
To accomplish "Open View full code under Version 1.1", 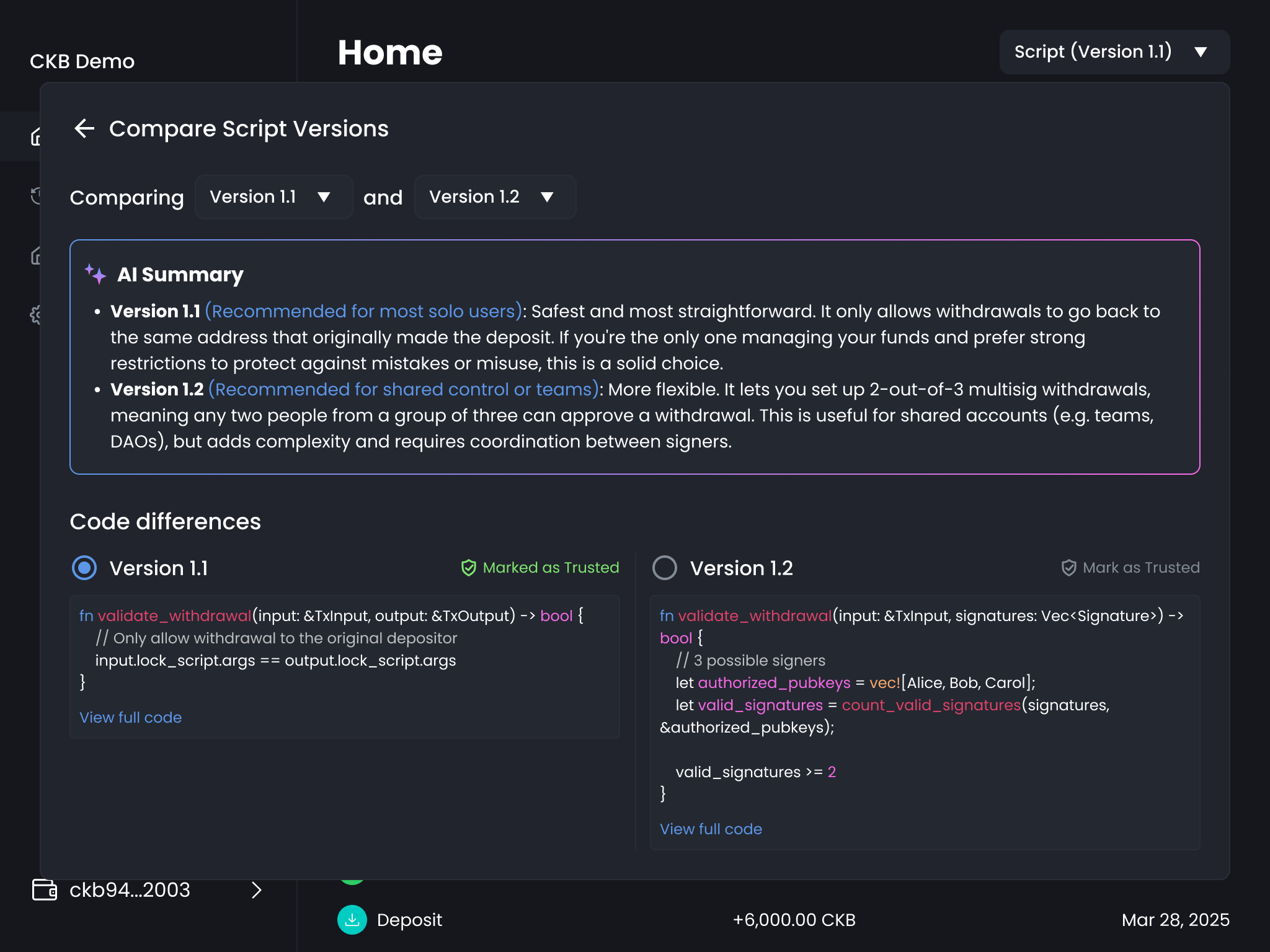I will (130, 717).
